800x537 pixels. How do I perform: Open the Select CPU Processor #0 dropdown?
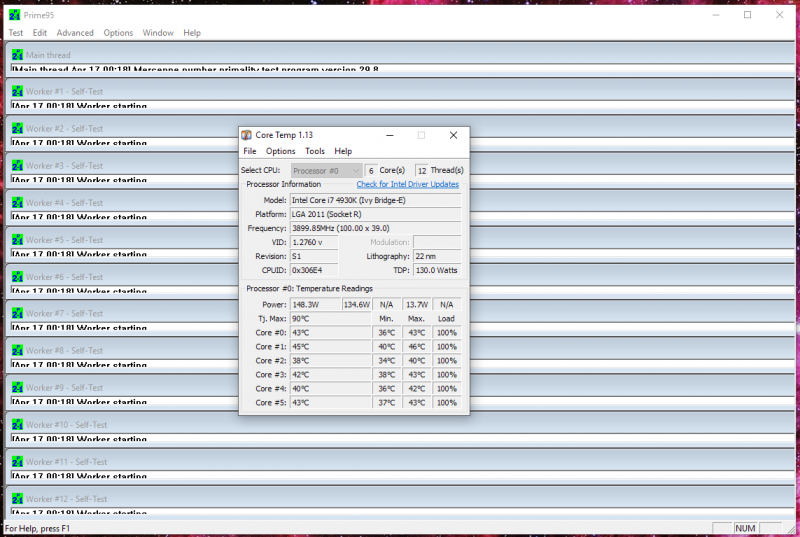pos(327,170)
